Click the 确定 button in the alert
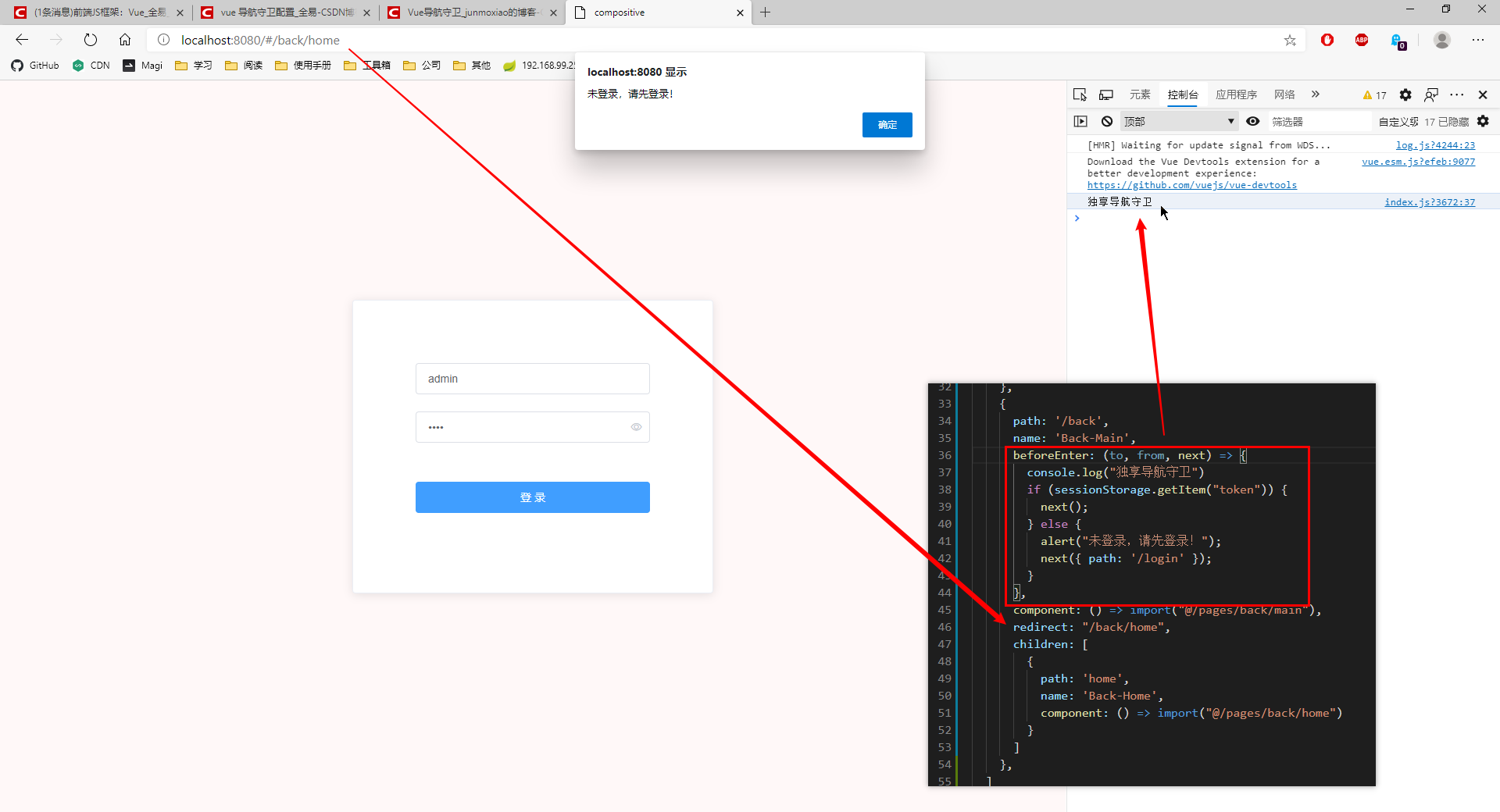Viewport: 1500px width, 812px height. click(887, 125)
